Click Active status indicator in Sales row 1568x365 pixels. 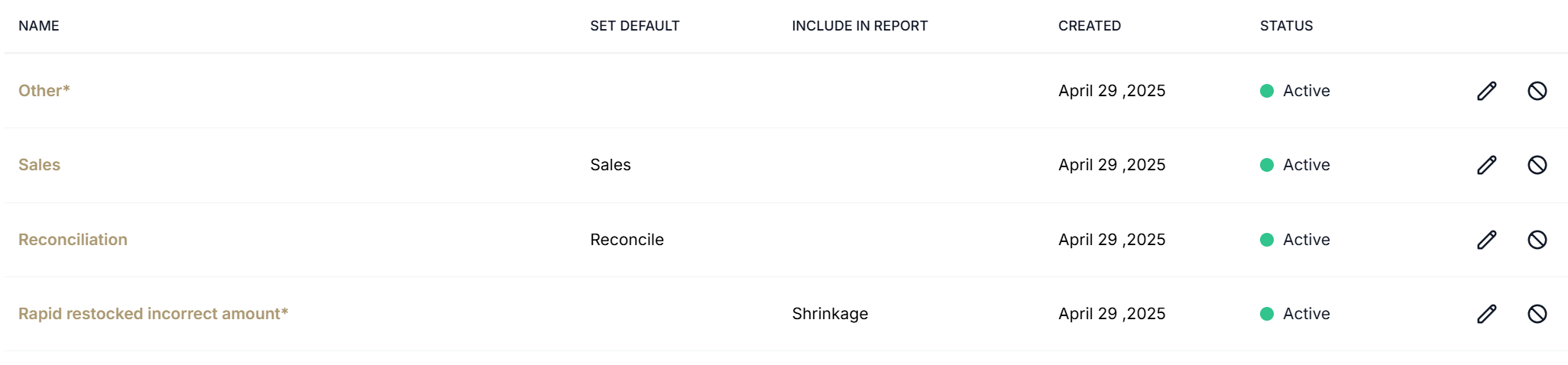[x=1295, y=165]
